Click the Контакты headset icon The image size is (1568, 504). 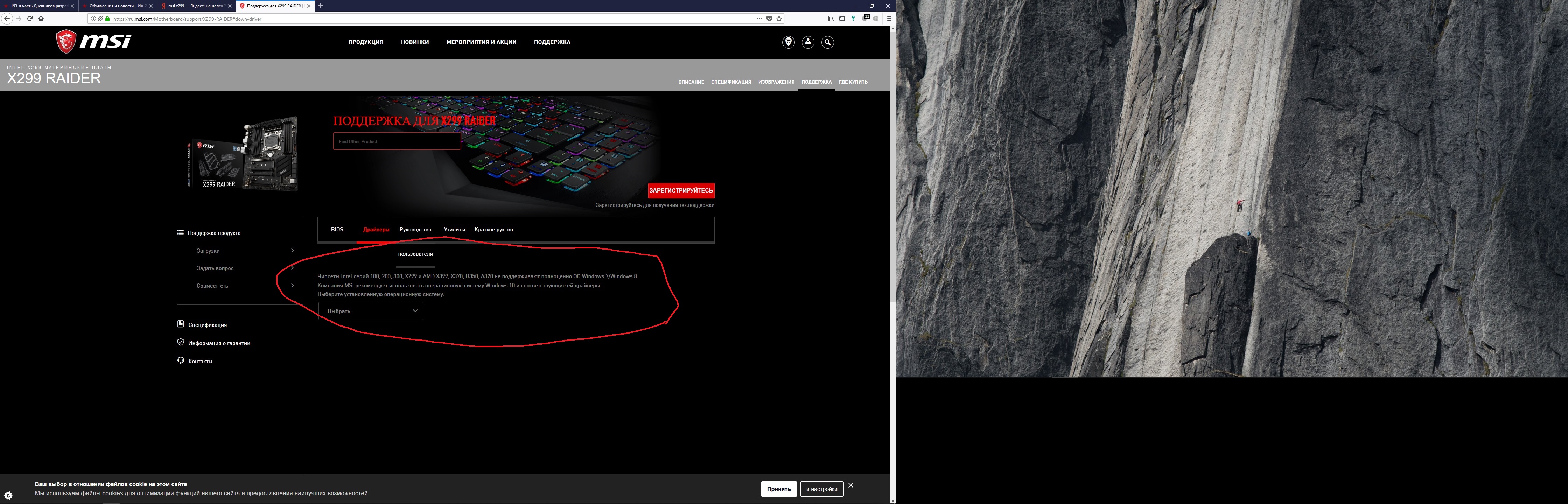[180, 360]
